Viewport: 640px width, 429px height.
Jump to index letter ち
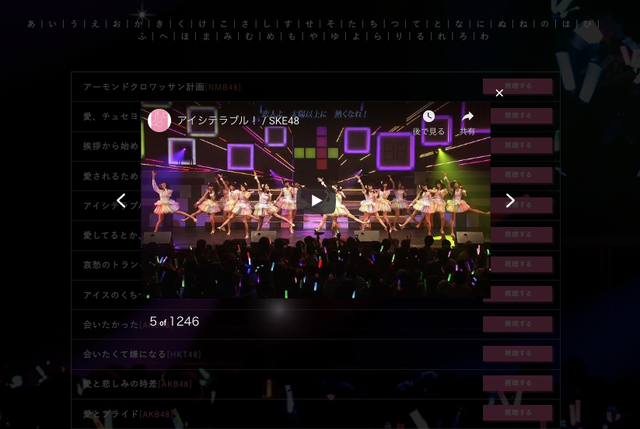pos(373,24)
